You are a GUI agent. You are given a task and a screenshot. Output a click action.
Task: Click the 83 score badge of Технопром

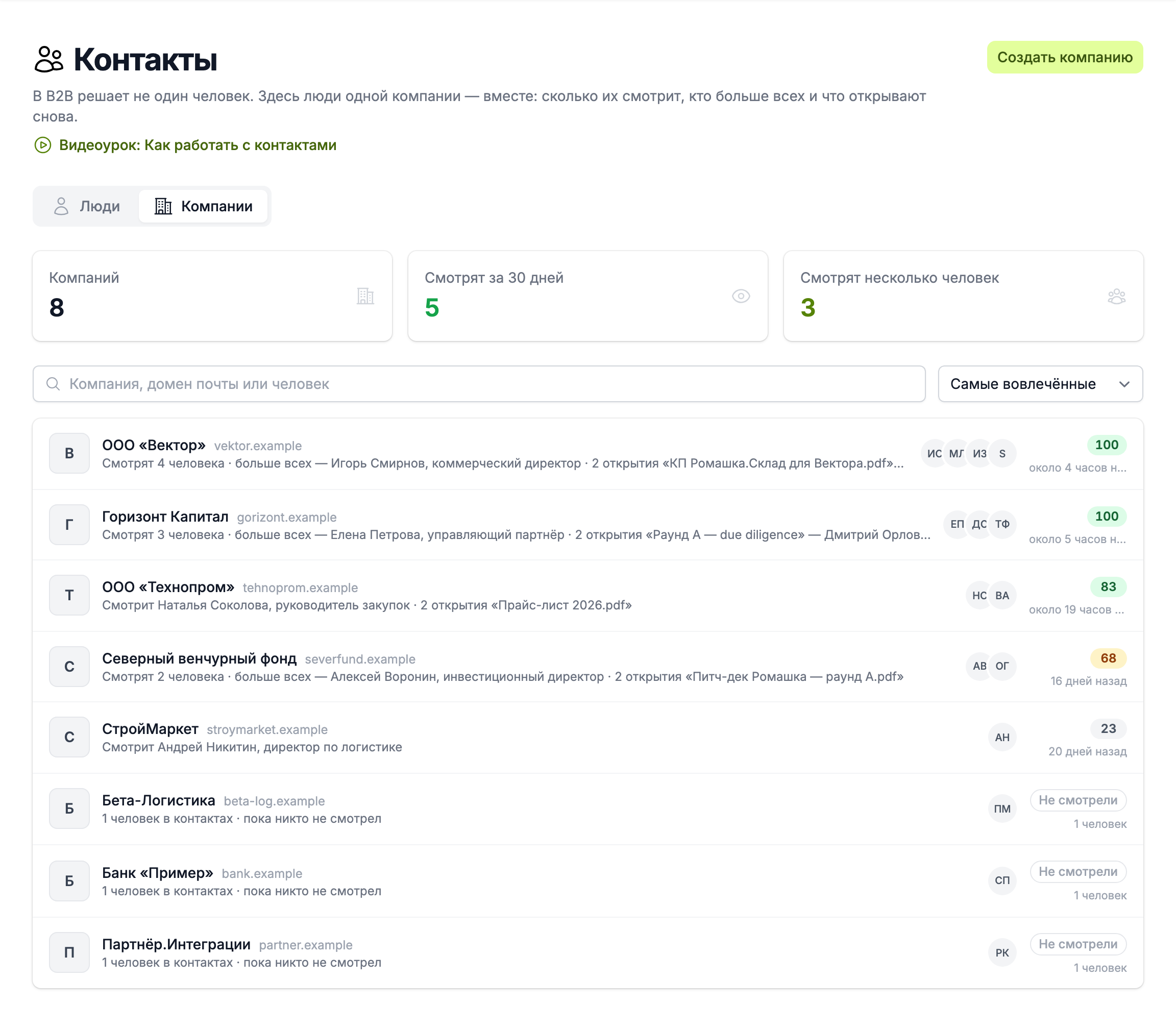(x=1108, y=587)
